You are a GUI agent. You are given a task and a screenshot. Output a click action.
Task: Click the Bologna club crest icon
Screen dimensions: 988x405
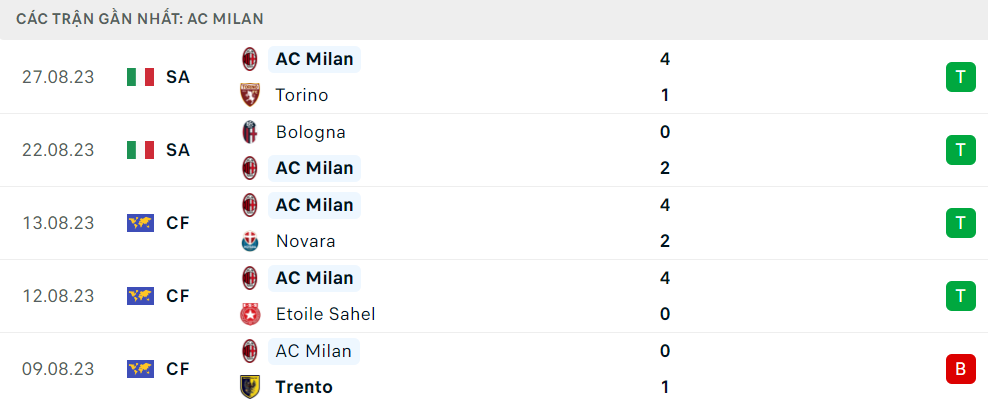250,132
